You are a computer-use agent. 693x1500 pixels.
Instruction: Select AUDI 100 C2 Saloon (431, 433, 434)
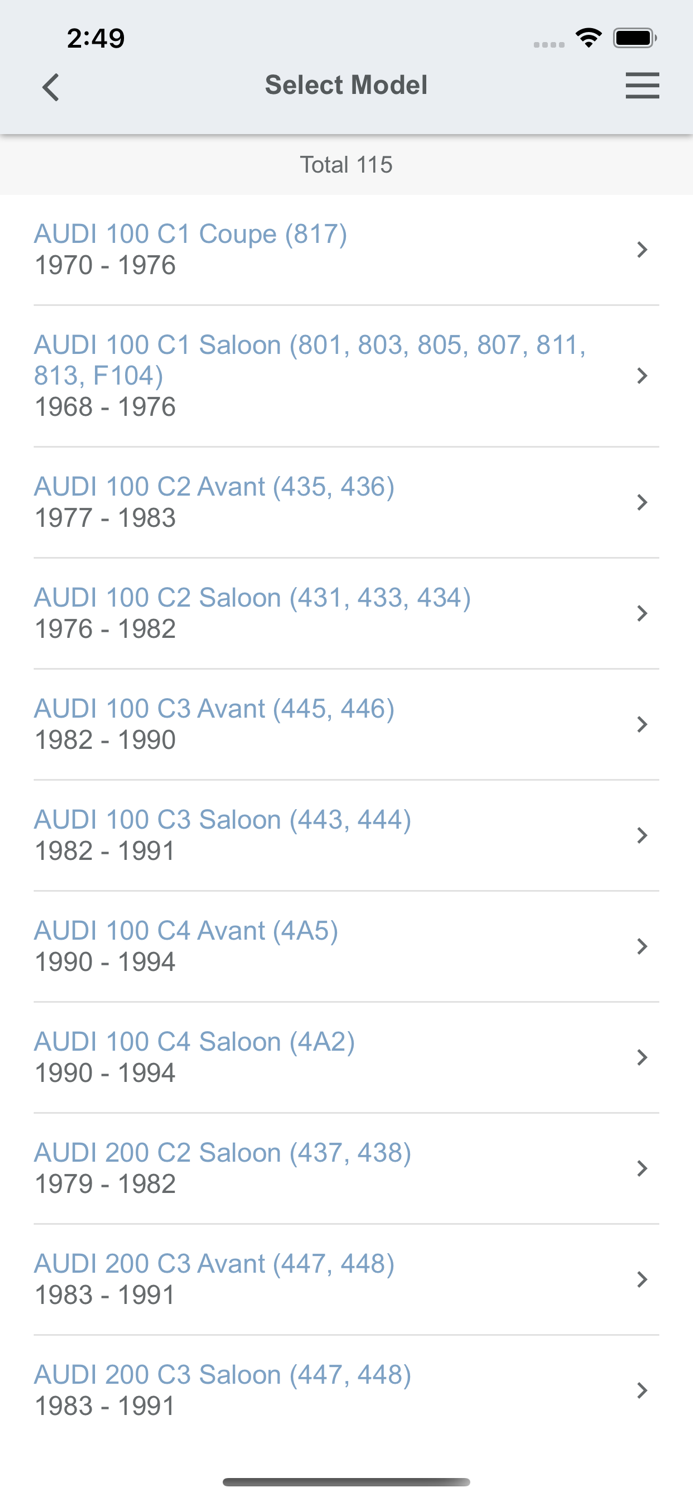(346, 613)
